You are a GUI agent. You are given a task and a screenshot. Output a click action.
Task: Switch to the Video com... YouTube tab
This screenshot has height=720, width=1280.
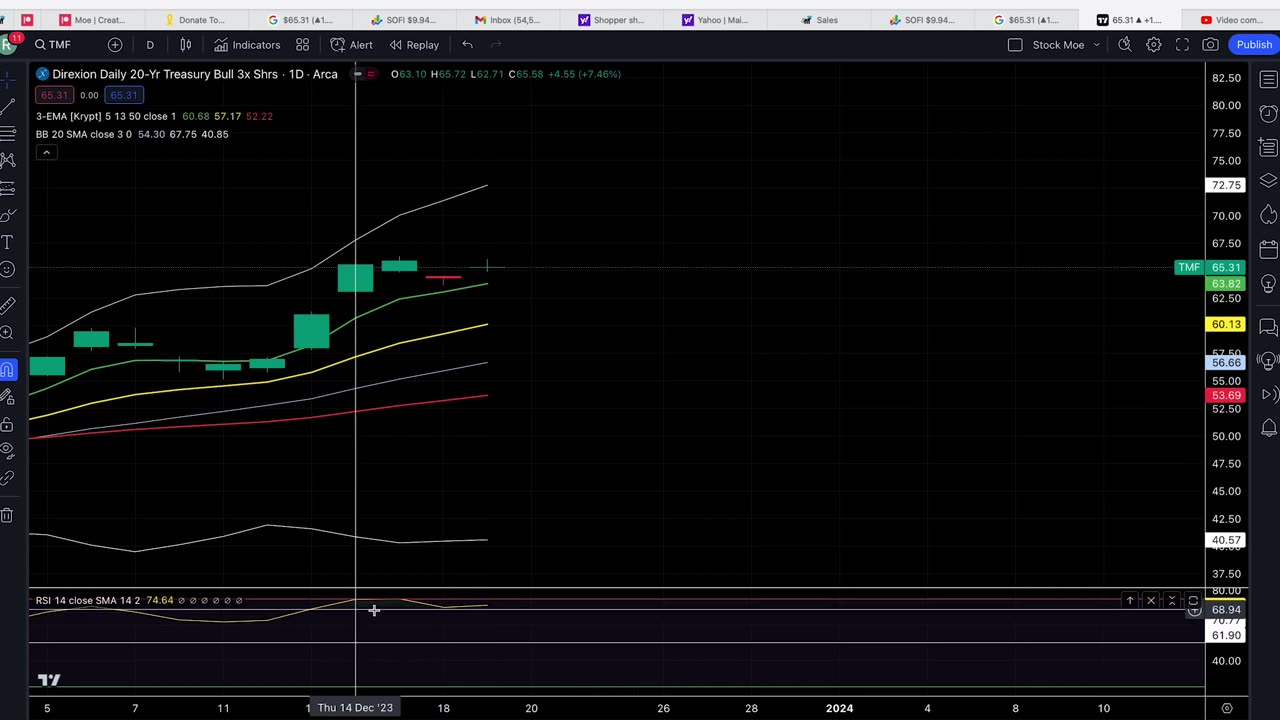(x=1232, y=20)
